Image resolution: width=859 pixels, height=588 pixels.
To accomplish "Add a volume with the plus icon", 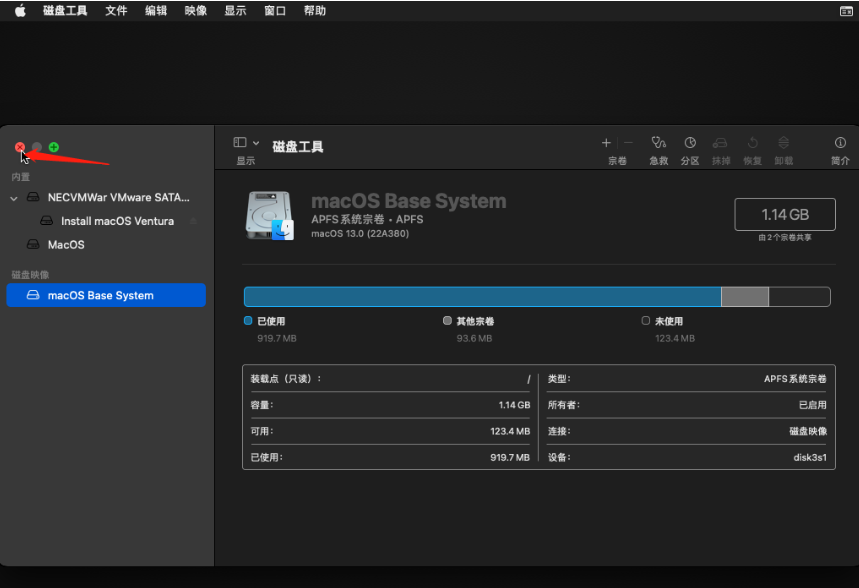I will [606, 143].
